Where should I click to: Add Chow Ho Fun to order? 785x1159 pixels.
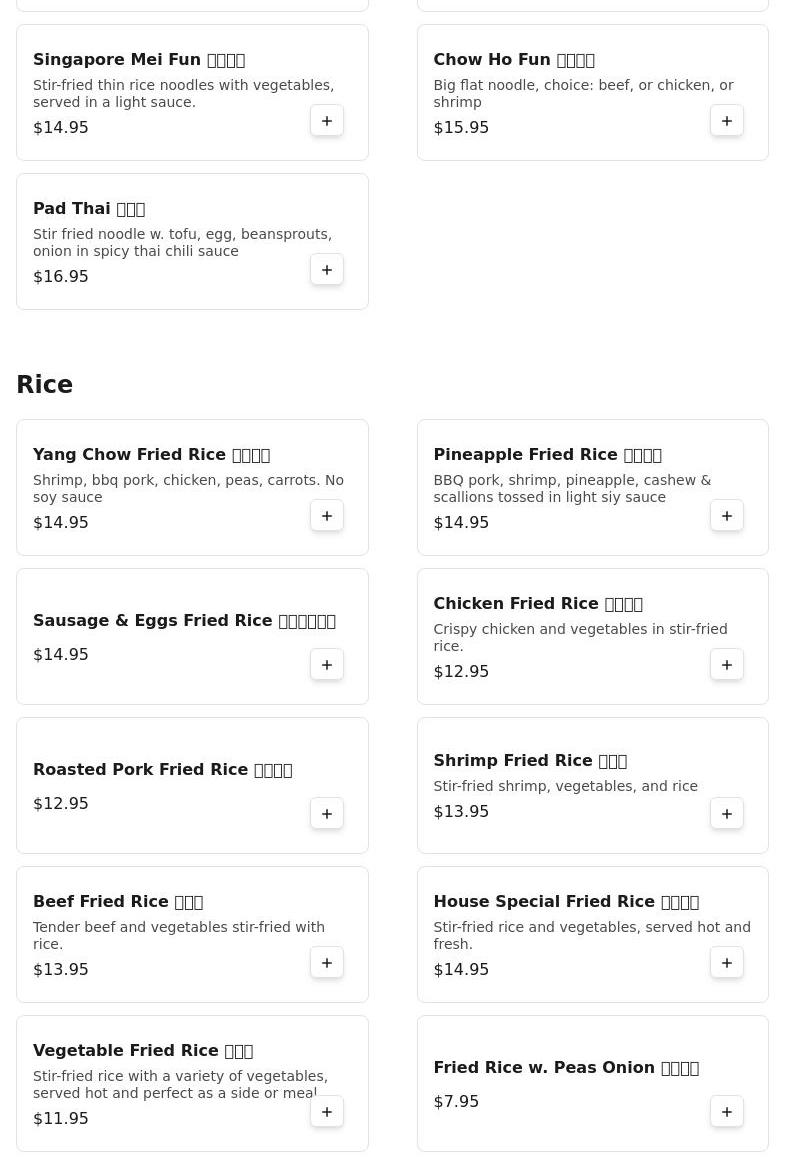[727, 121]
